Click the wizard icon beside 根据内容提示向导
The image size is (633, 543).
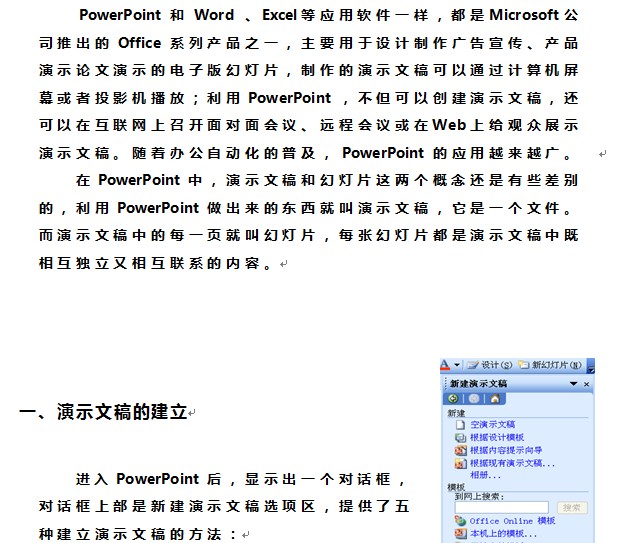click(x=460, y=451)
